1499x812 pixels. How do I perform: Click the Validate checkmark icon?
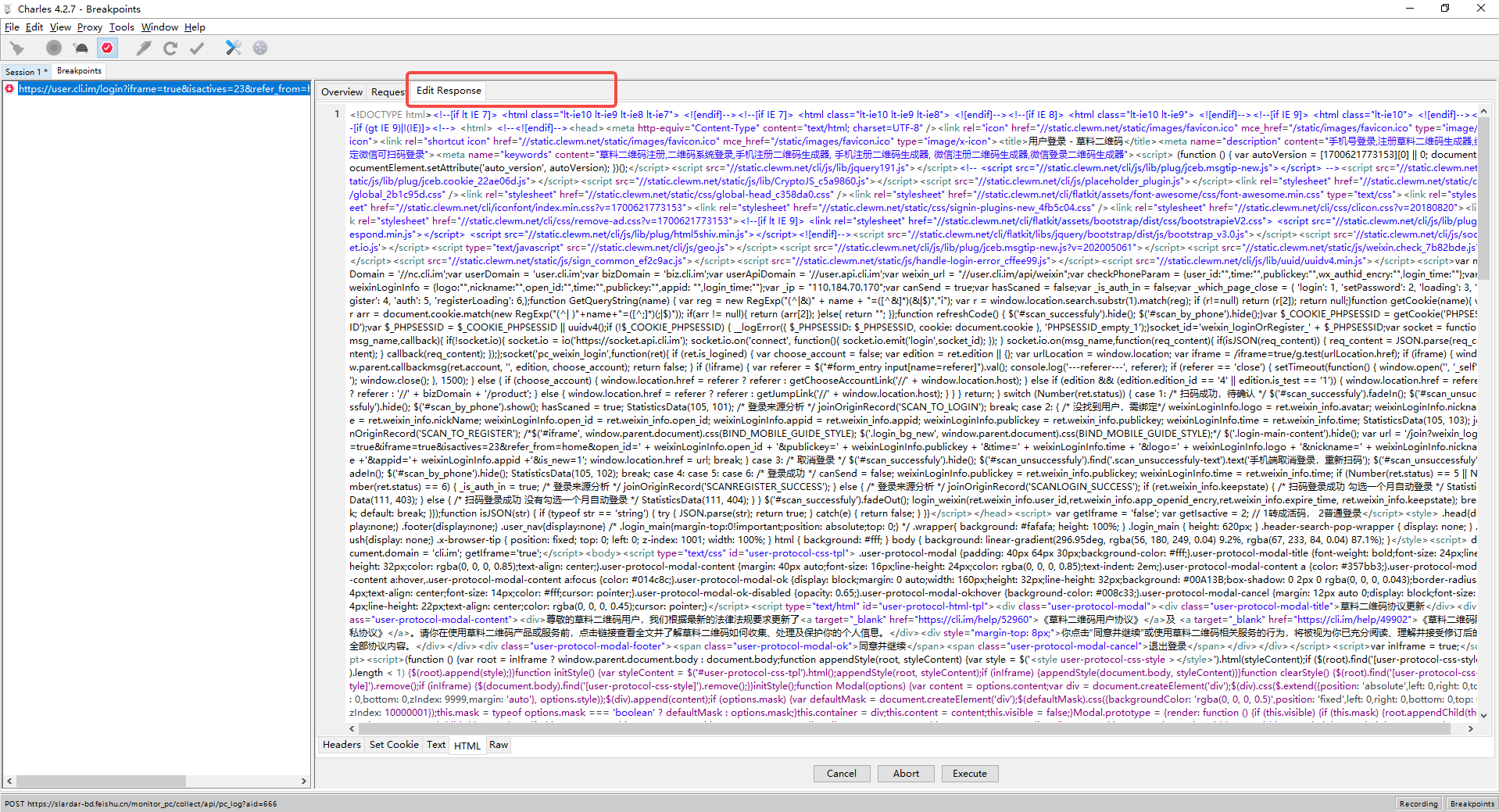click(197, 48)
